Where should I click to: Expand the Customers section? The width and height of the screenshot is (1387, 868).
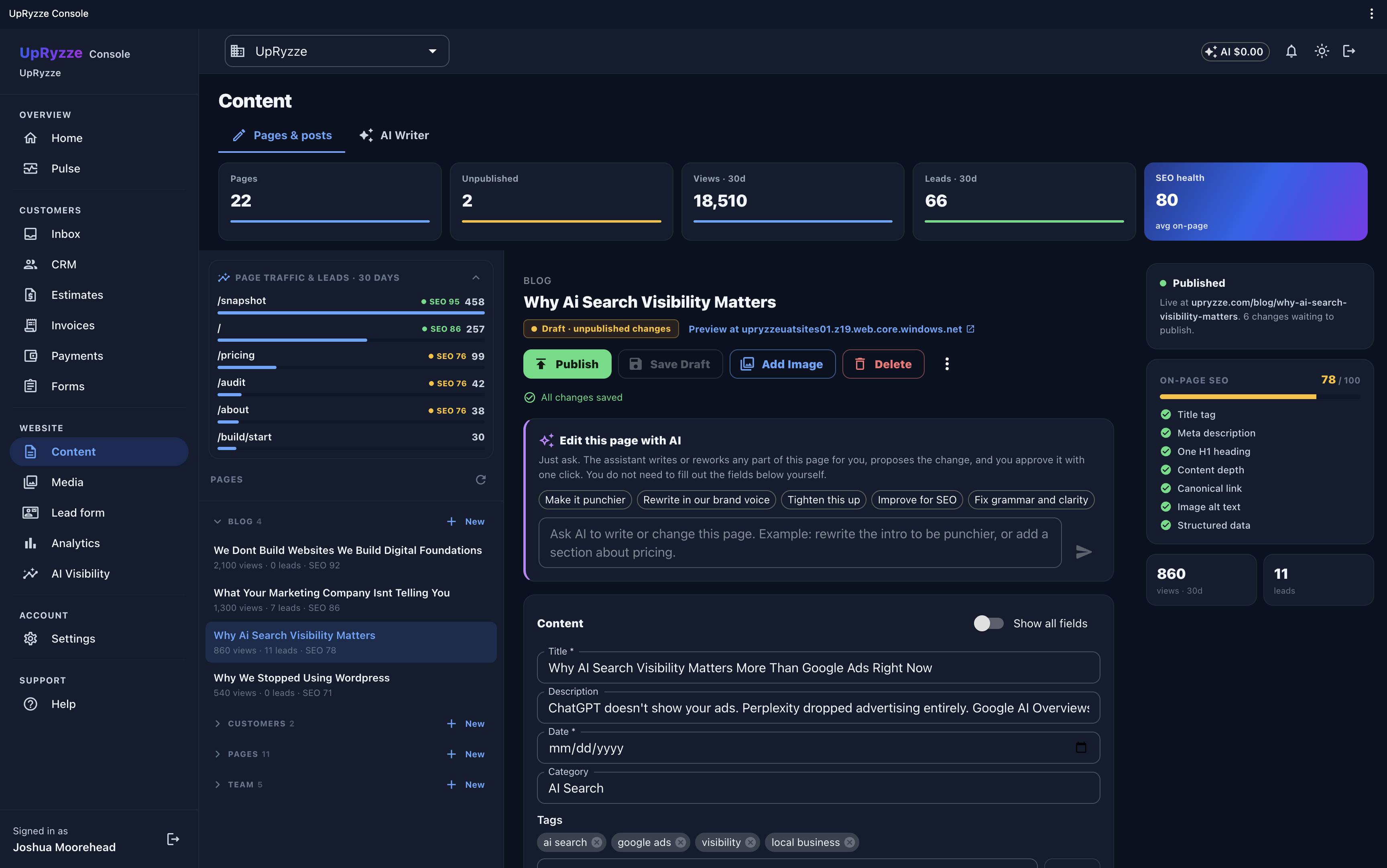pos(218,723)
